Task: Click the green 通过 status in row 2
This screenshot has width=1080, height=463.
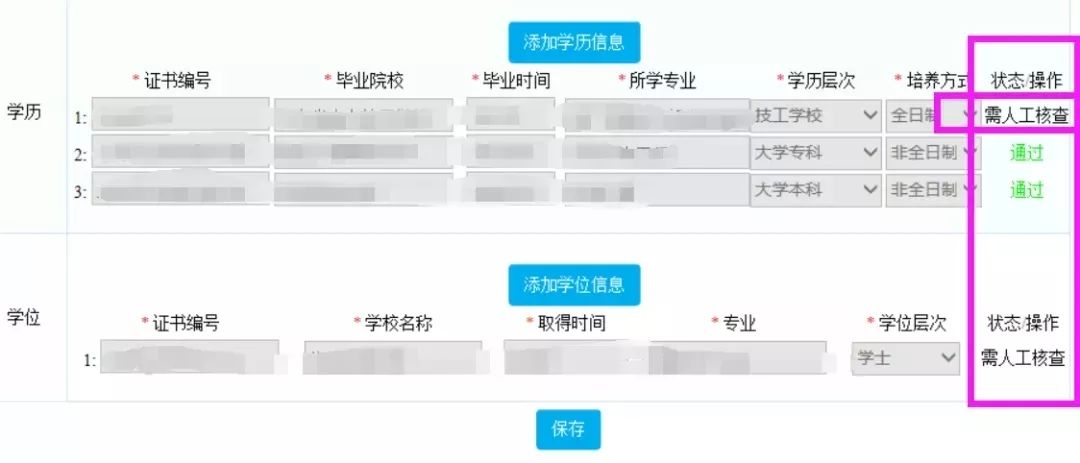Action: point(1026,152)
